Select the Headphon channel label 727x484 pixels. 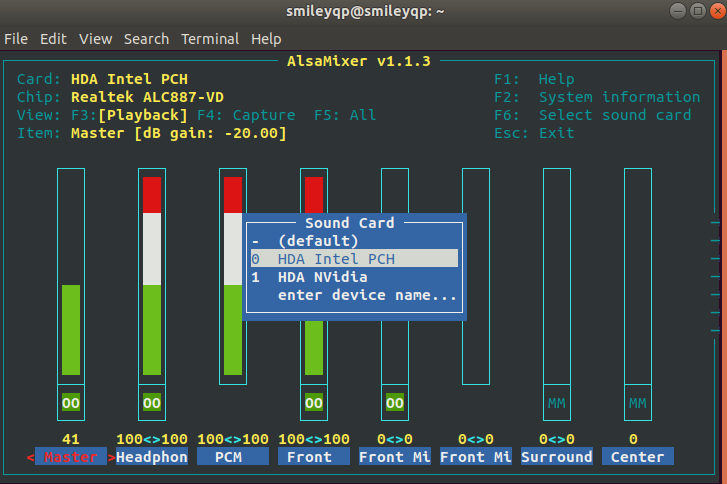tap(152, 457)
